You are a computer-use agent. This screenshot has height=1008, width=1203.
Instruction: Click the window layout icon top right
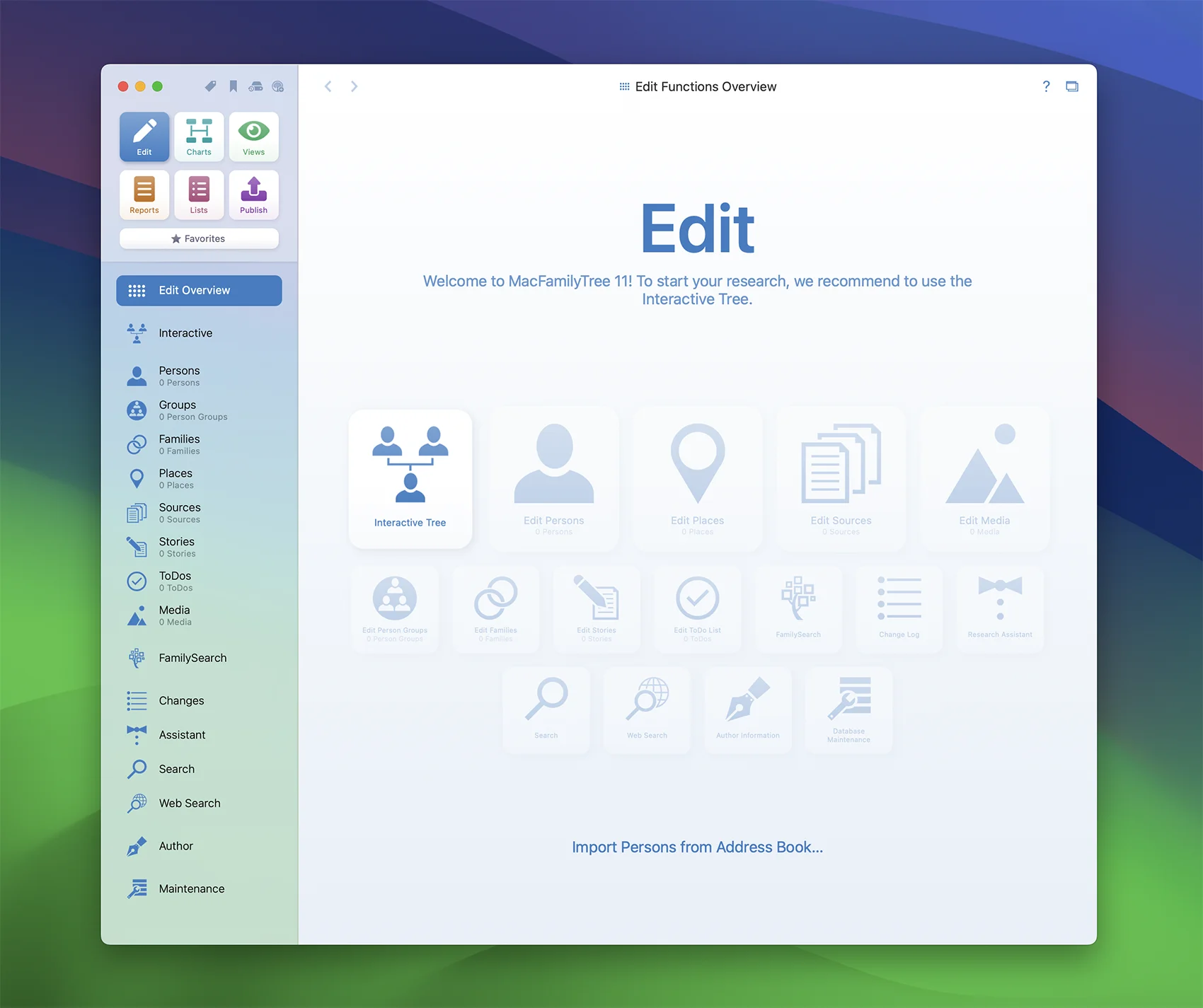[x=1072, y=86]
